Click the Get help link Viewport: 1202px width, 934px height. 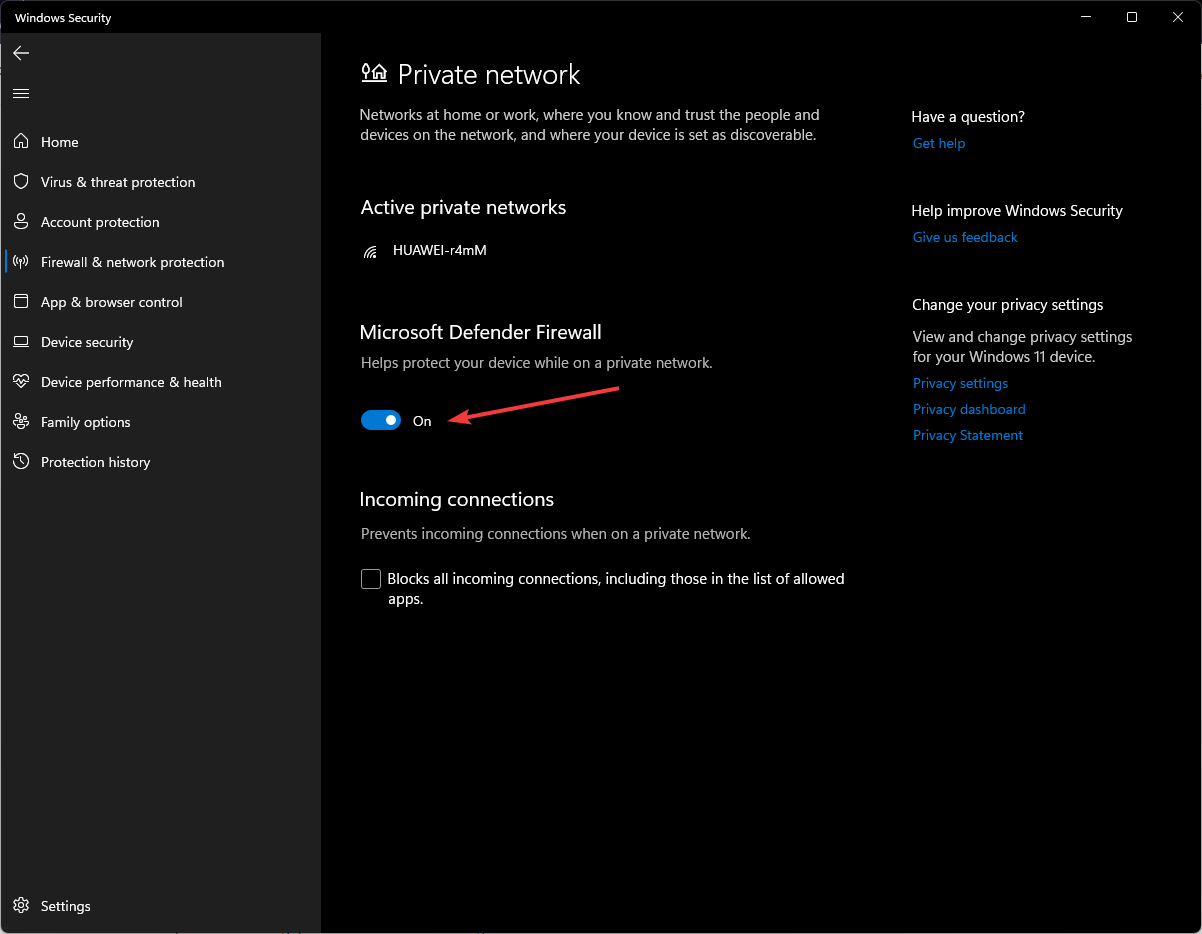coord(939,143)
